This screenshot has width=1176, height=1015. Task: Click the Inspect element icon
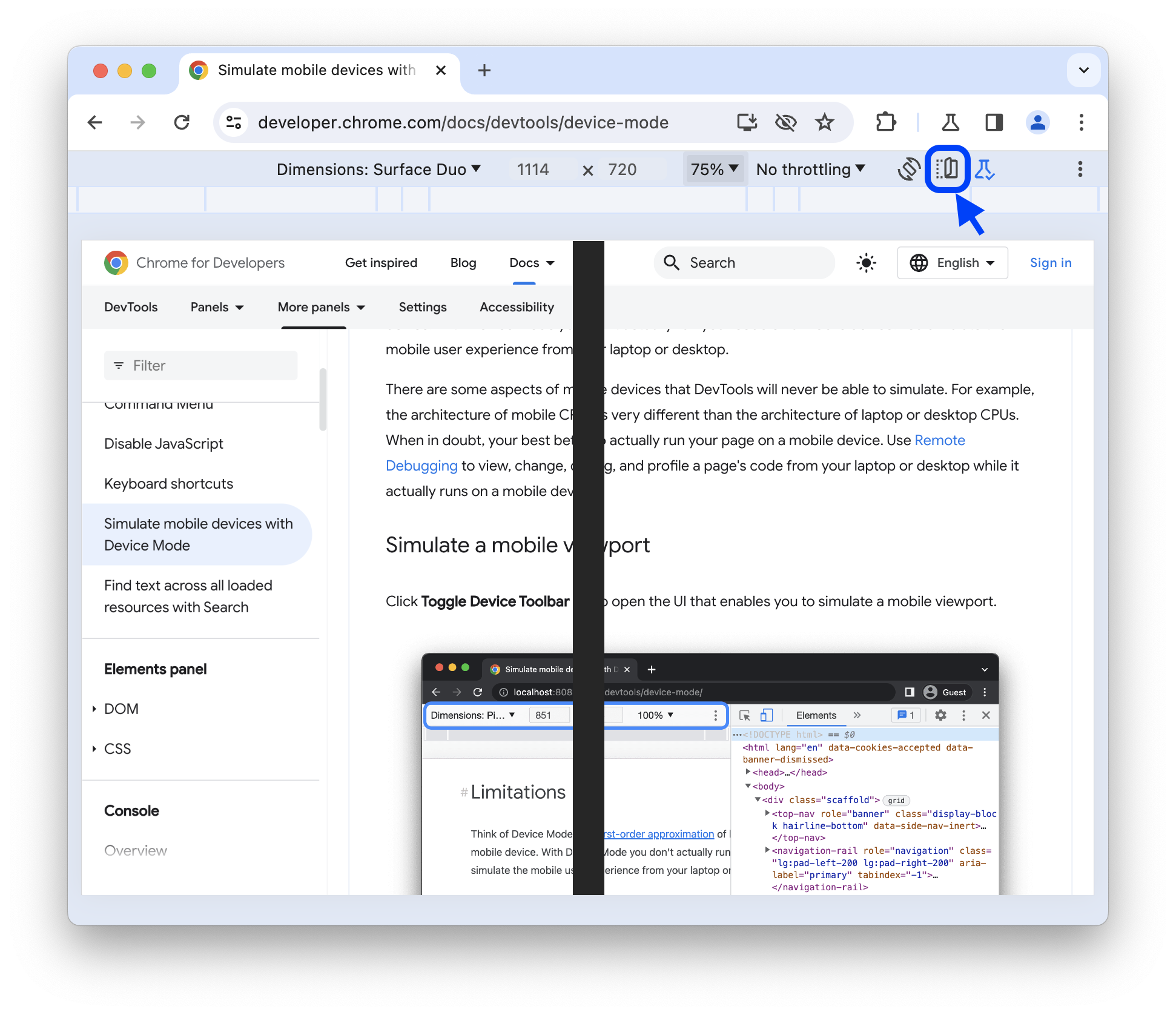coord(744,714)
